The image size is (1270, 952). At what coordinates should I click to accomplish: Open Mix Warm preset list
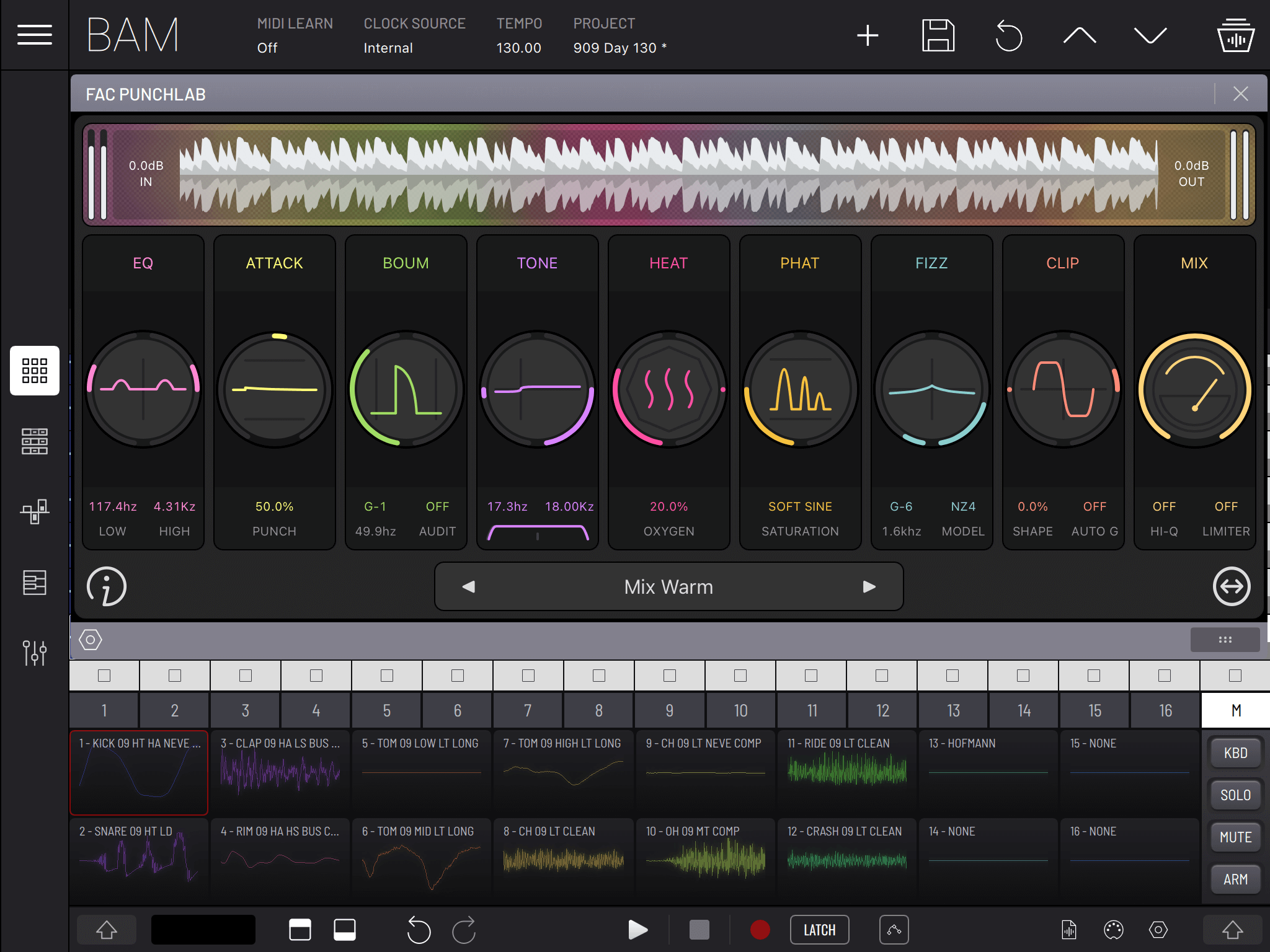[x=668, y=586]
